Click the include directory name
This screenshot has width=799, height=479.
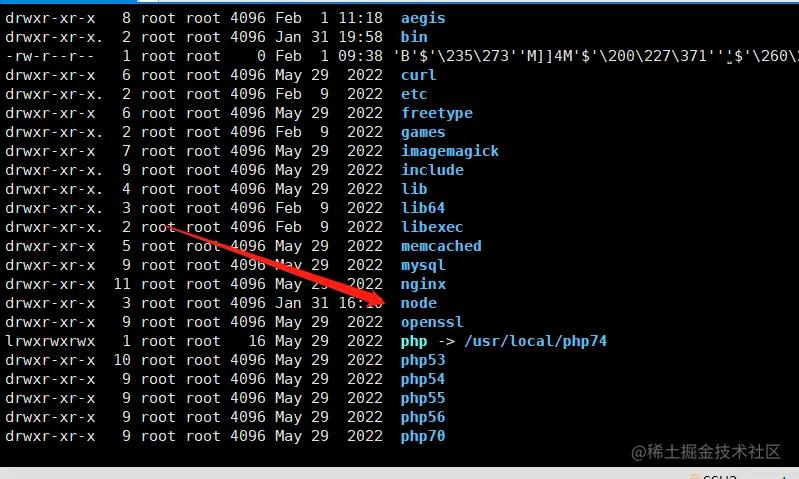432,170
